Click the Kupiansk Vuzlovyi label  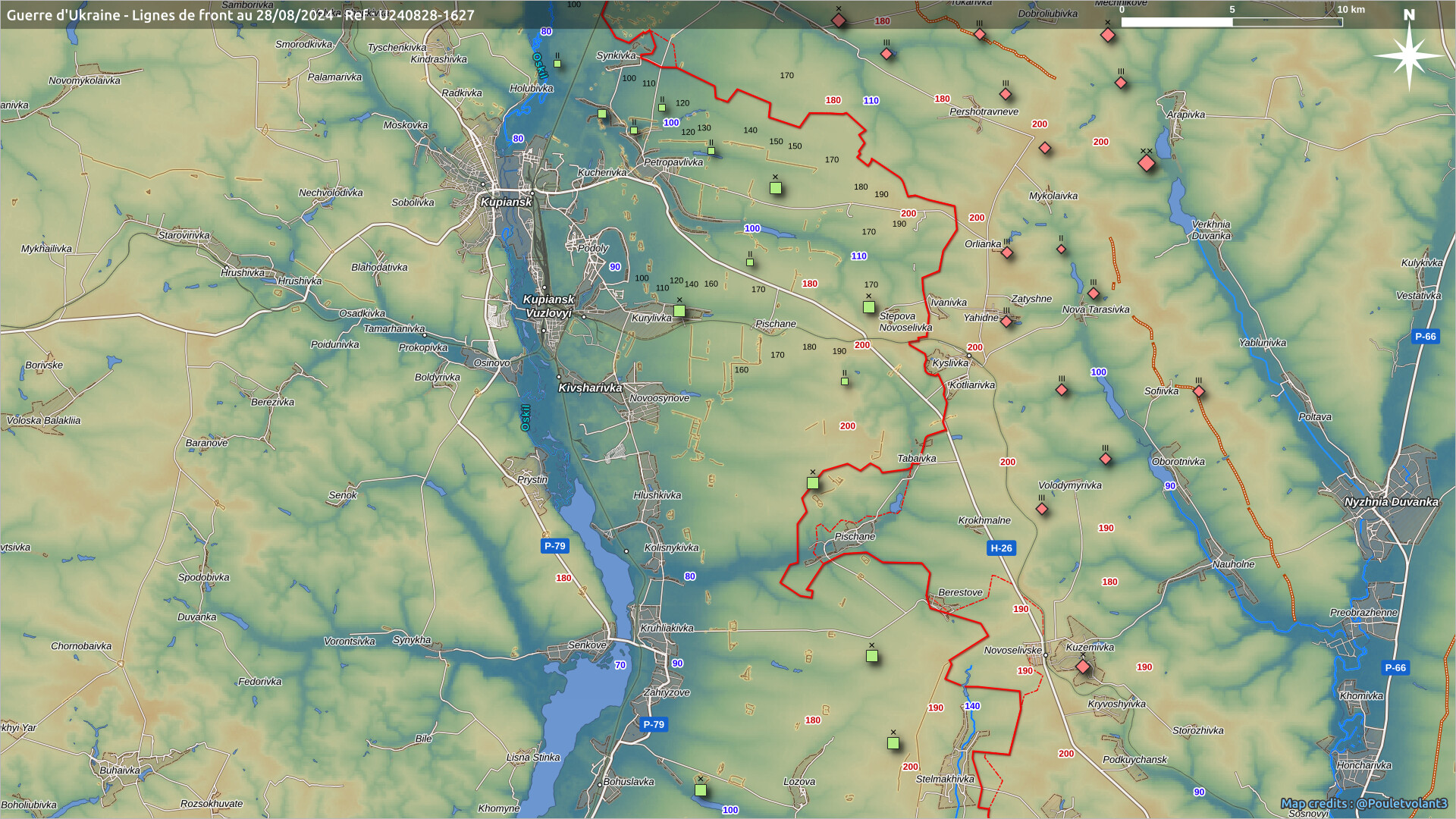coord(548,306)
